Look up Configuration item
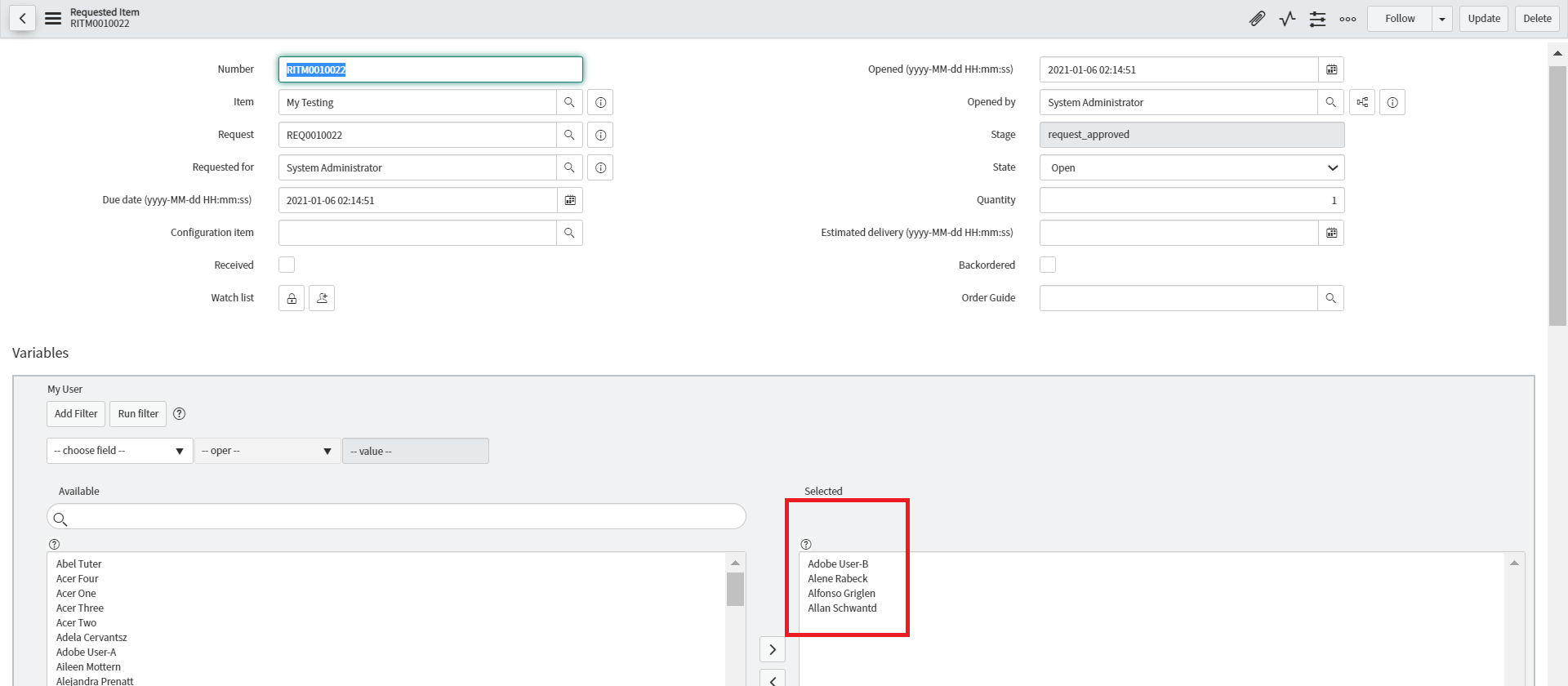The height and width of the screenshot is (686, 1568). (x=569, y=233)
